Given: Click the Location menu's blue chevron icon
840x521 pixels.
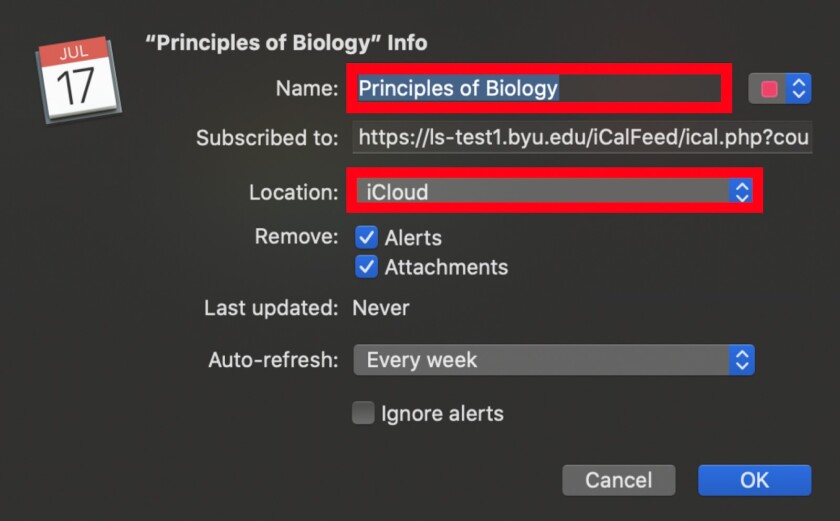Looking at the screenshot, I should coord(741,192).
